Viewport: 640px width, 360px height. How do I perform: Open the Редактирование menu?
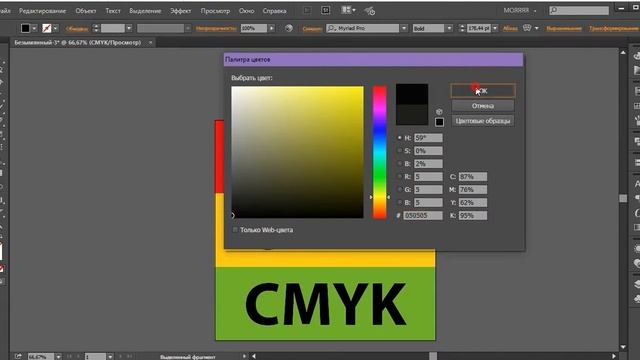point(42,11)
